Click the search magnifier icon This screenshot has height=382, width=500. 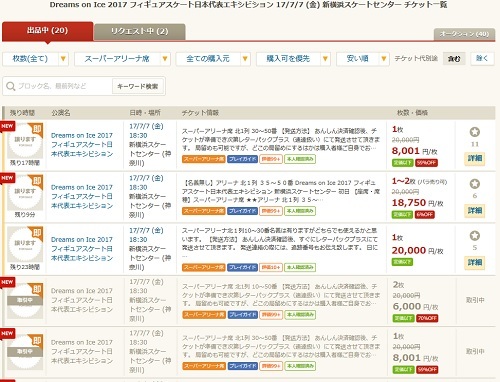point(10,86)
